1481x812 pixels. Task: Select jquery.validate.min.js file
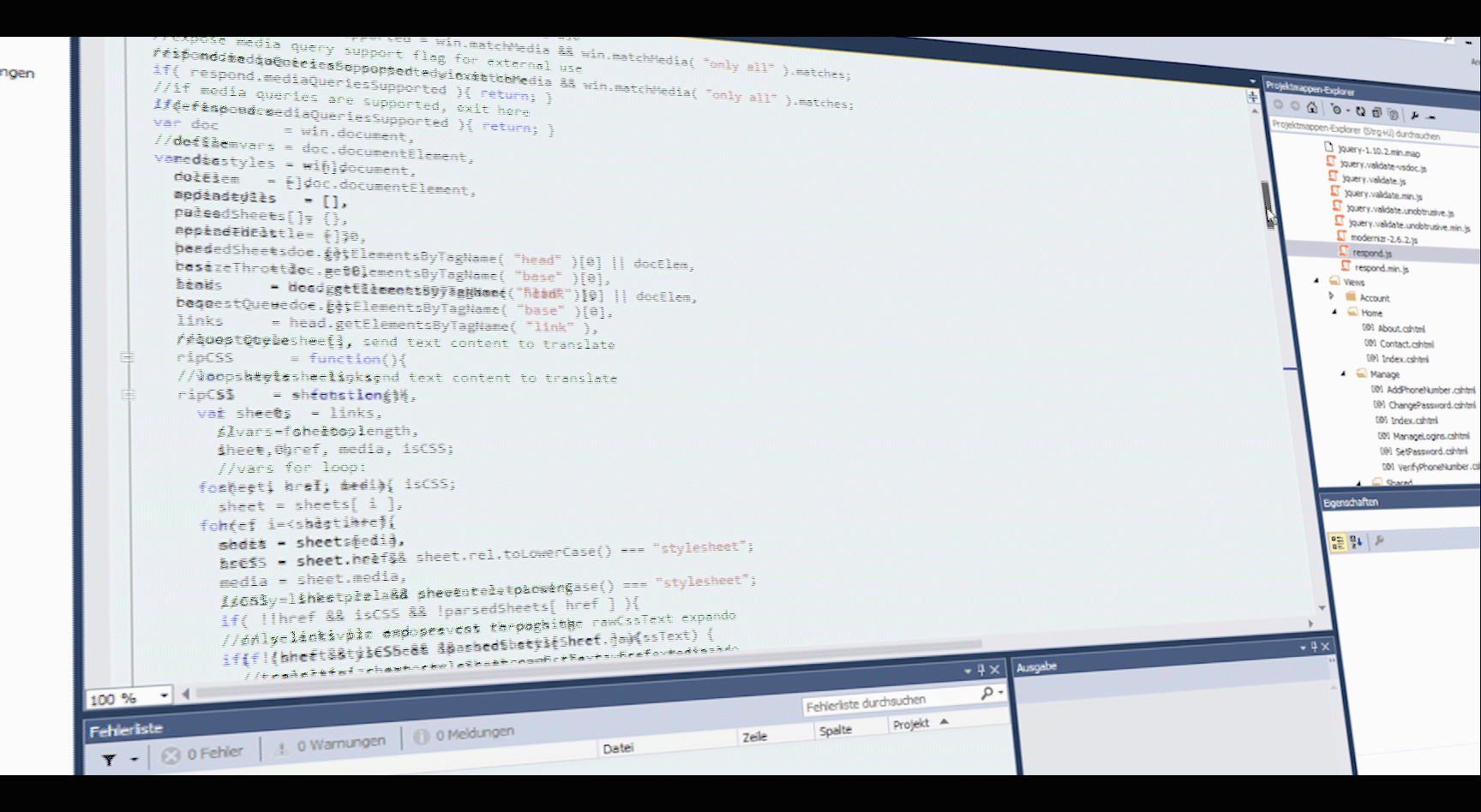[1382, 195]
